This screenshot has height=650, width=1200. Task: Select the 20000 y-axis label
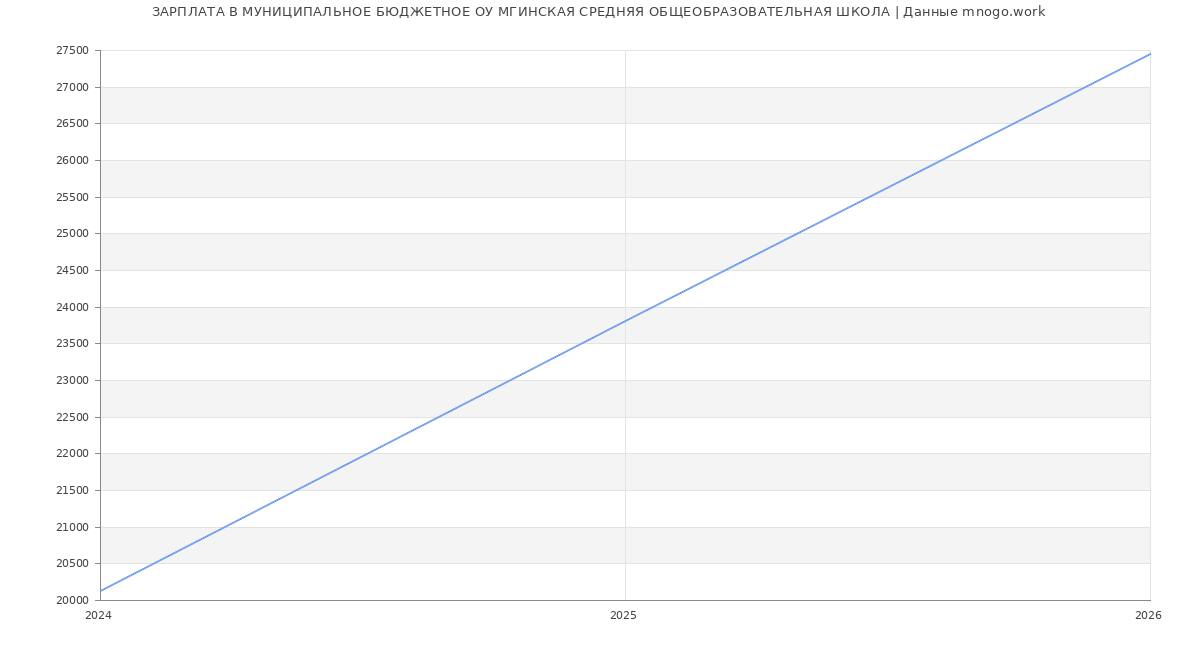coord(72,601)
